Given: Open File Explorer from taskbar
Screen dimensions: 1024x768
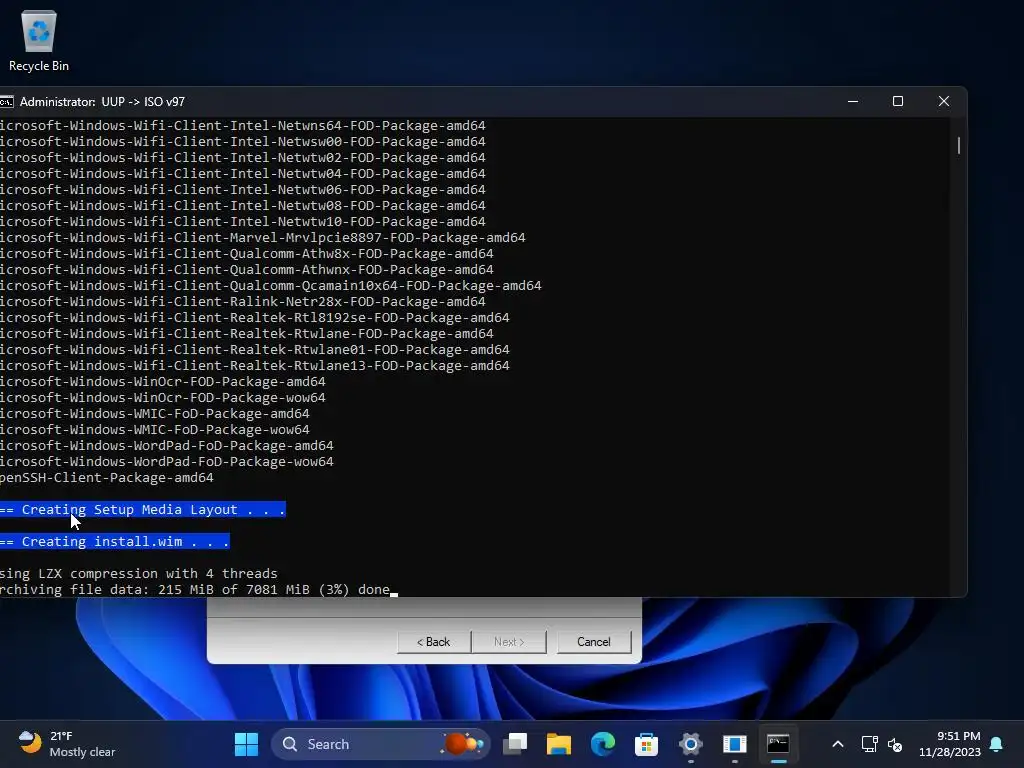Looking at the screenshot, I should 559,744.
